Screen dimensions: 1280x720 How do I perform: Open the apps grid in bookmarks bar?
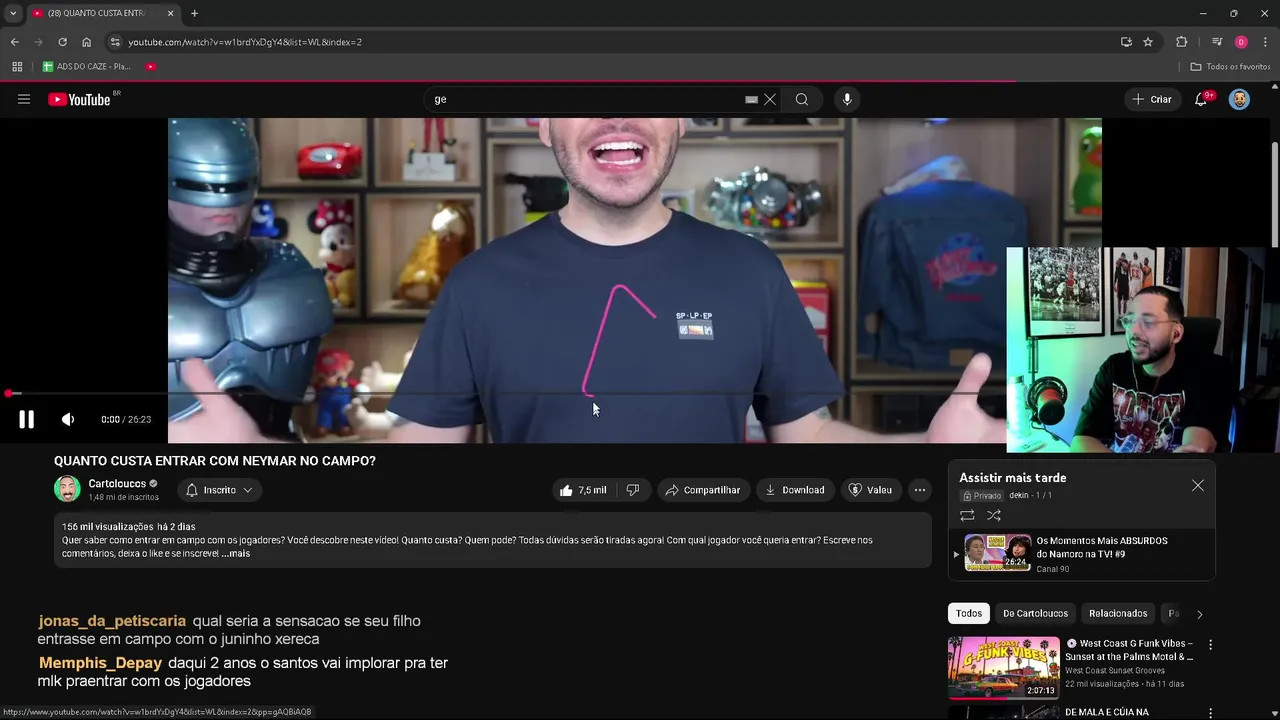17,67
